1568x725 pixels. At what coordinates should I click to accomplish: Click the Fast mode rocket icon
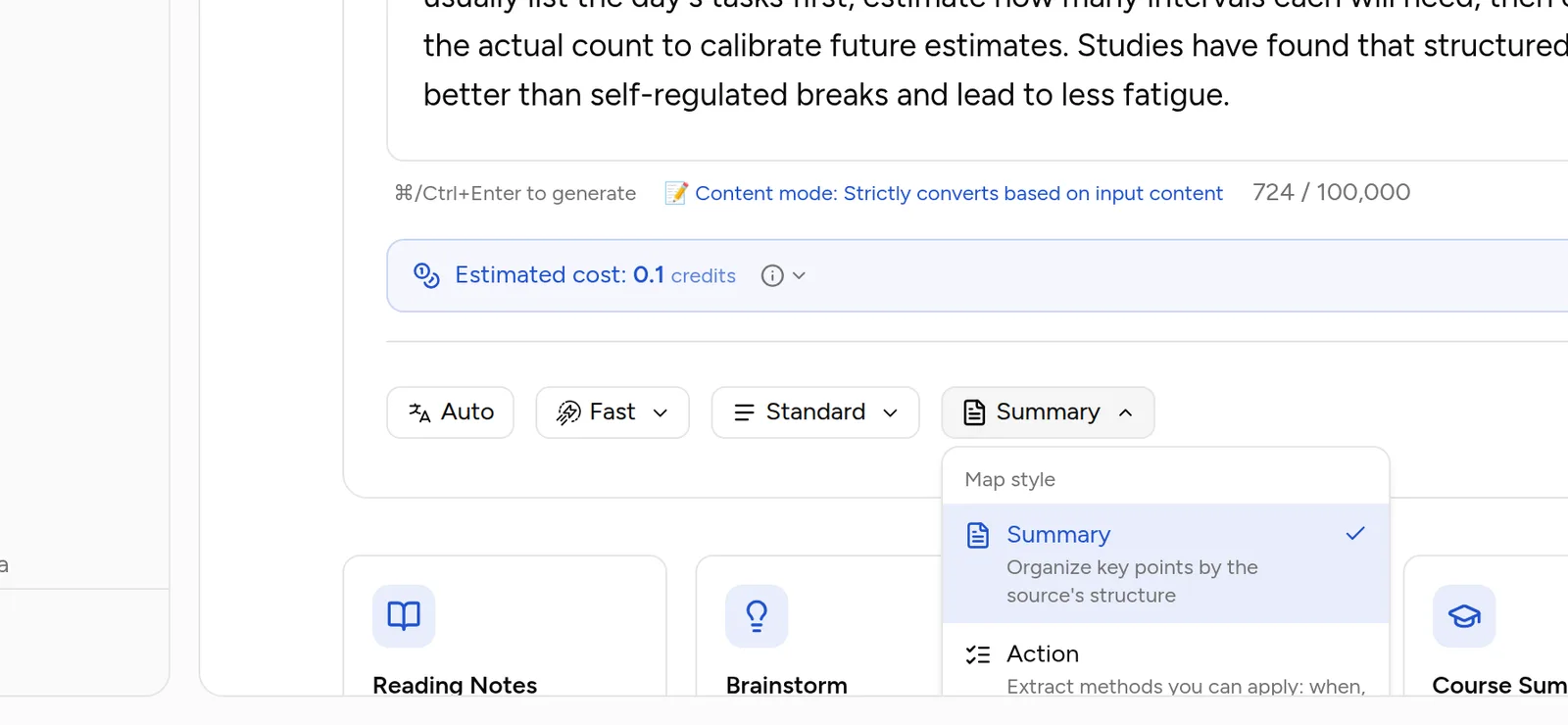[568, 412]
